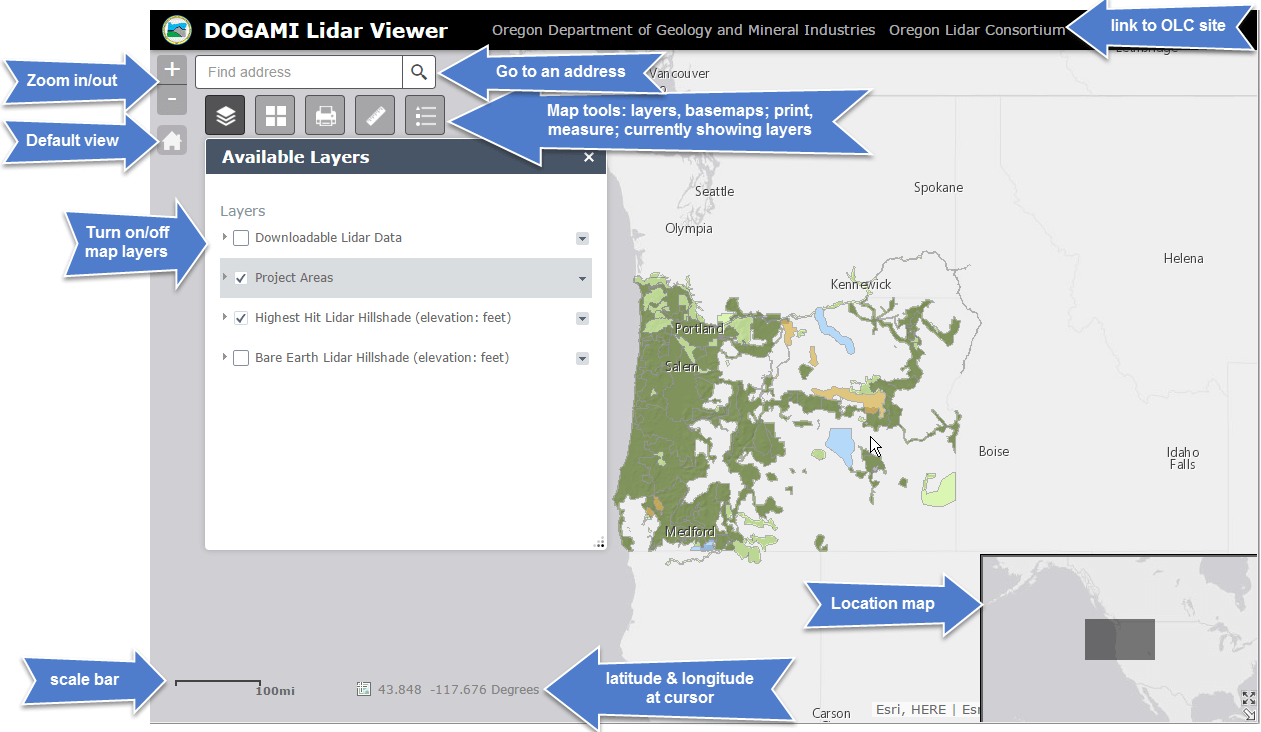Expand the Project Areas tree triangle
The height and width of the screenshot is (732, 1261).
point(225,278)
